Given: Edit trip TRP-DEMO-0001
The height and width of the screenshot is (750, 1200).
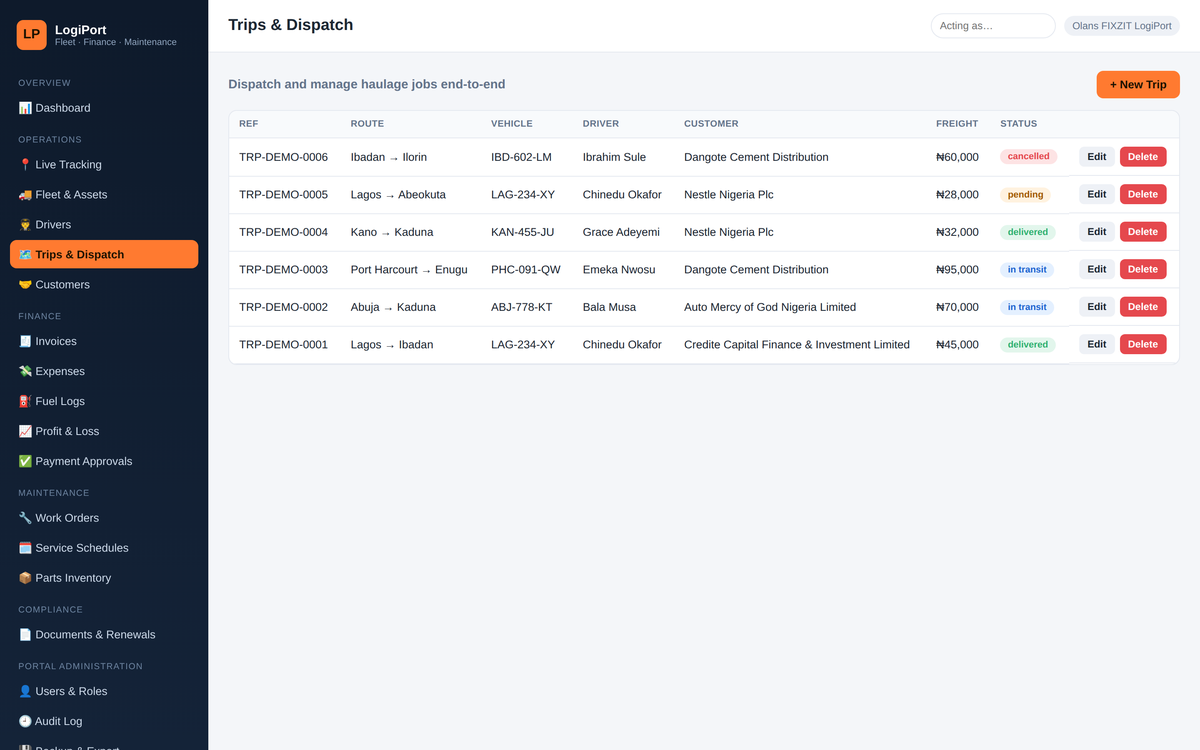Looking at the screenshot, I should click(1097, 344).
